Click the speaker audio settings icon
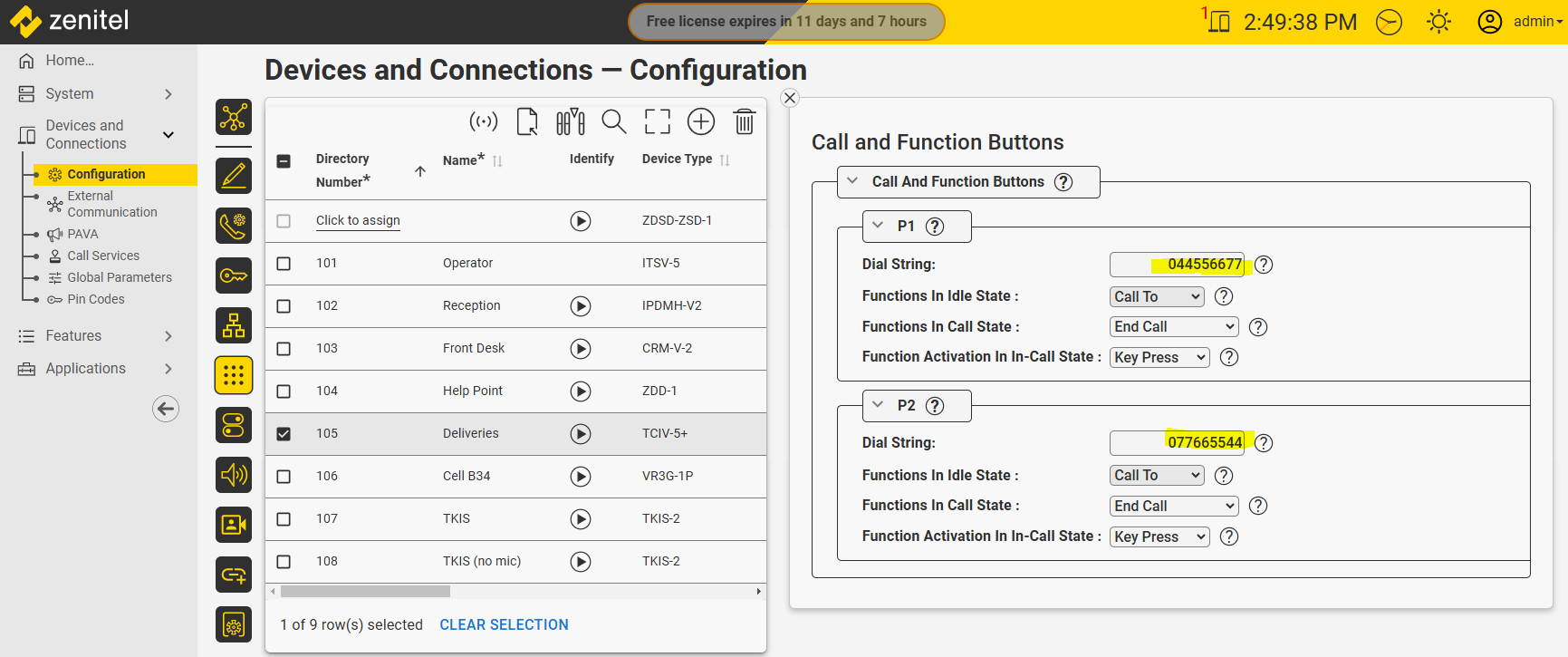 (x=234, y=474)
